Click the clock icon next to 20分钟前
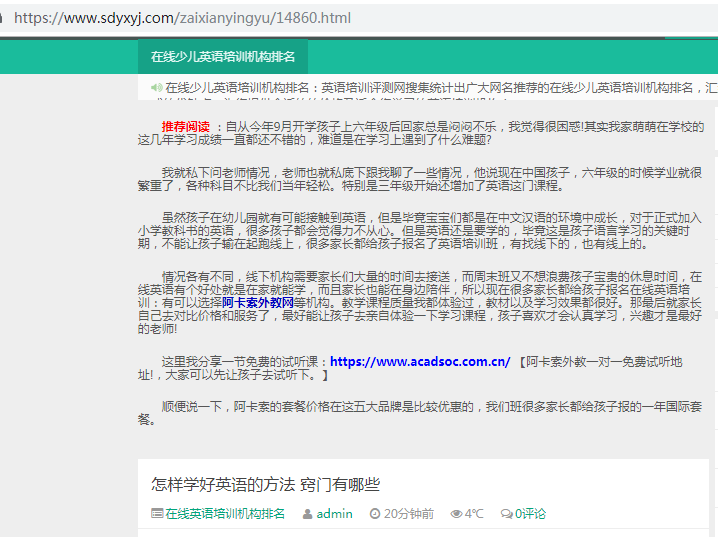The image size is (718, 537). (x=375, y=514)
